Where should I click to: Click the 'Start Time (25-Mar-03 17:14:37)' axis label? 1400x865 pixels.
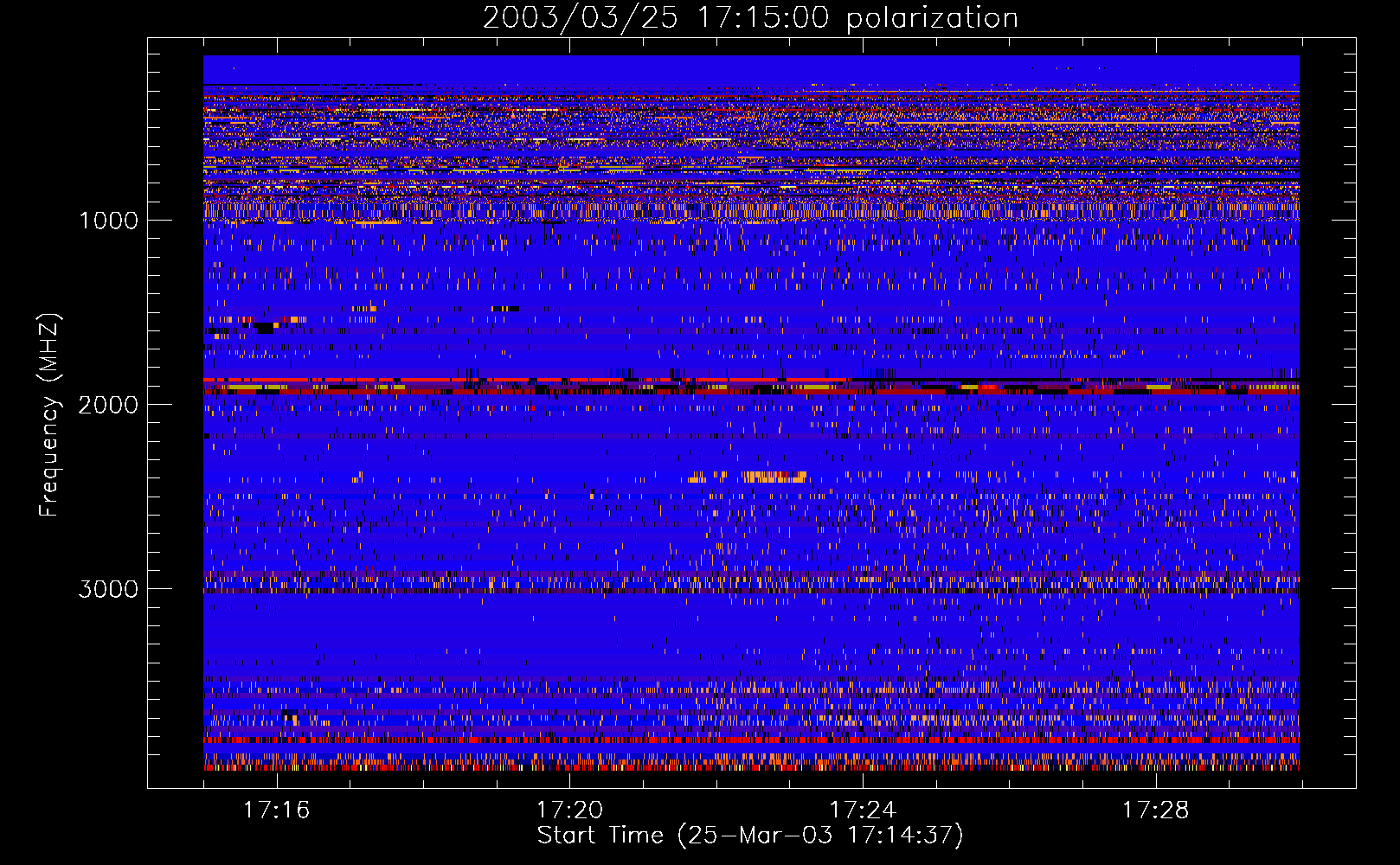tap(750, 836)
